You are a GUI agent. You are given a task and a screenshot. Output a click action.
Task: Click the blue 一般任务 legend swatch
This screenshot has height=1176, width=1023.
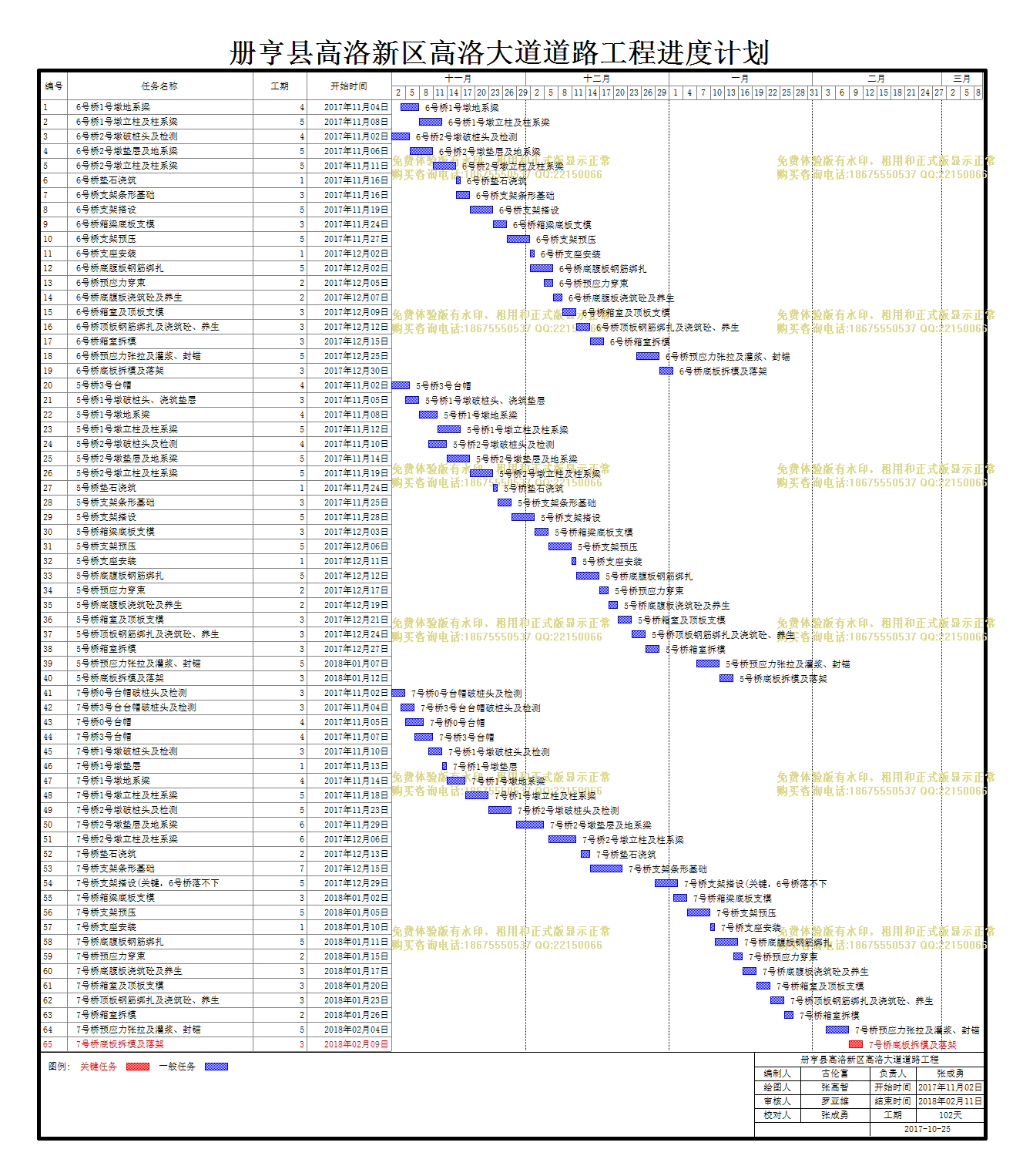coord(216,1067)
